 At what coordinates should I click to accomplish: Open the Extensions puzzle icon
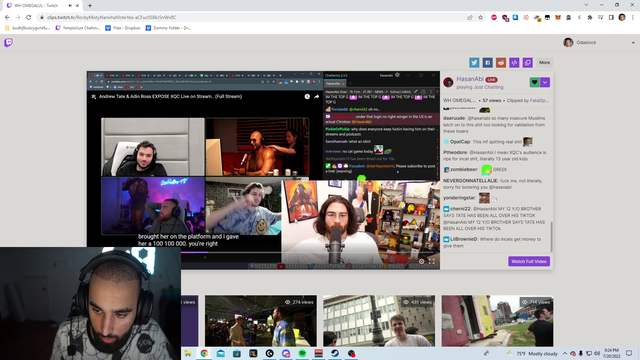coord(590,18)
